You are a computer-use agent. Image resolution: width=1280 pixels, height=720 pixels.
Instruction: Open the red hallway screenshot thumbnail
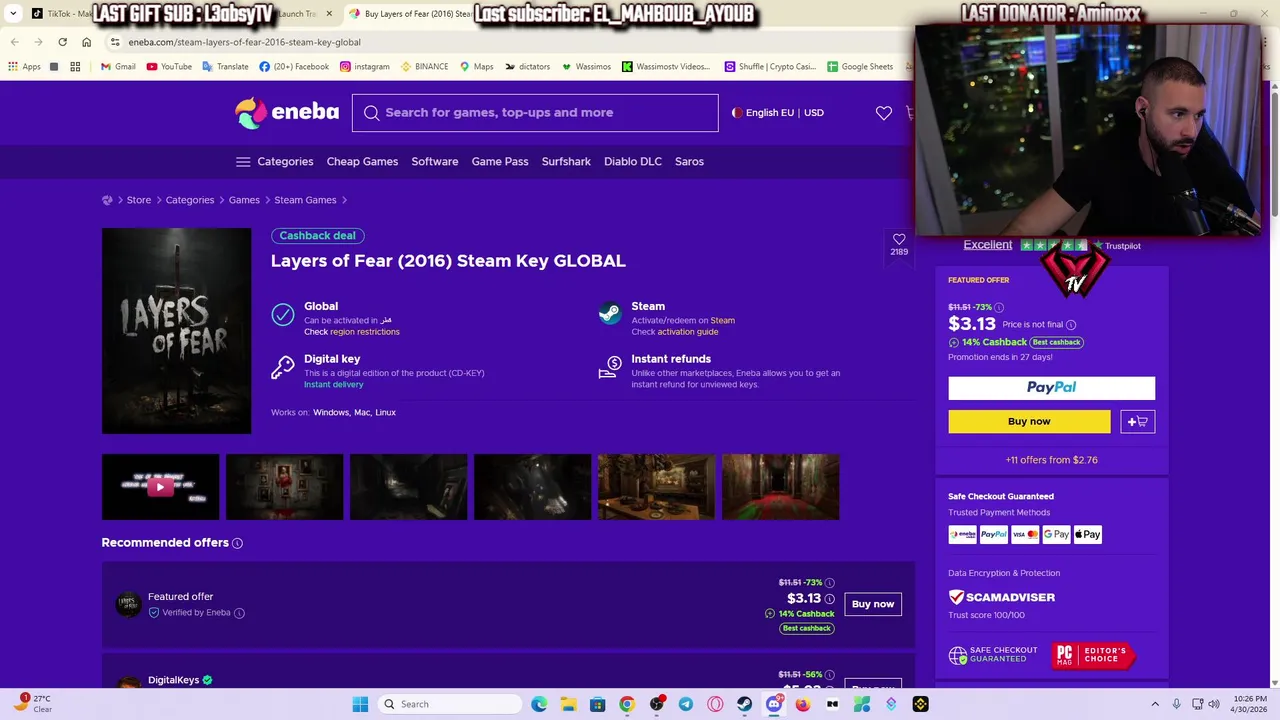(780, 487)
